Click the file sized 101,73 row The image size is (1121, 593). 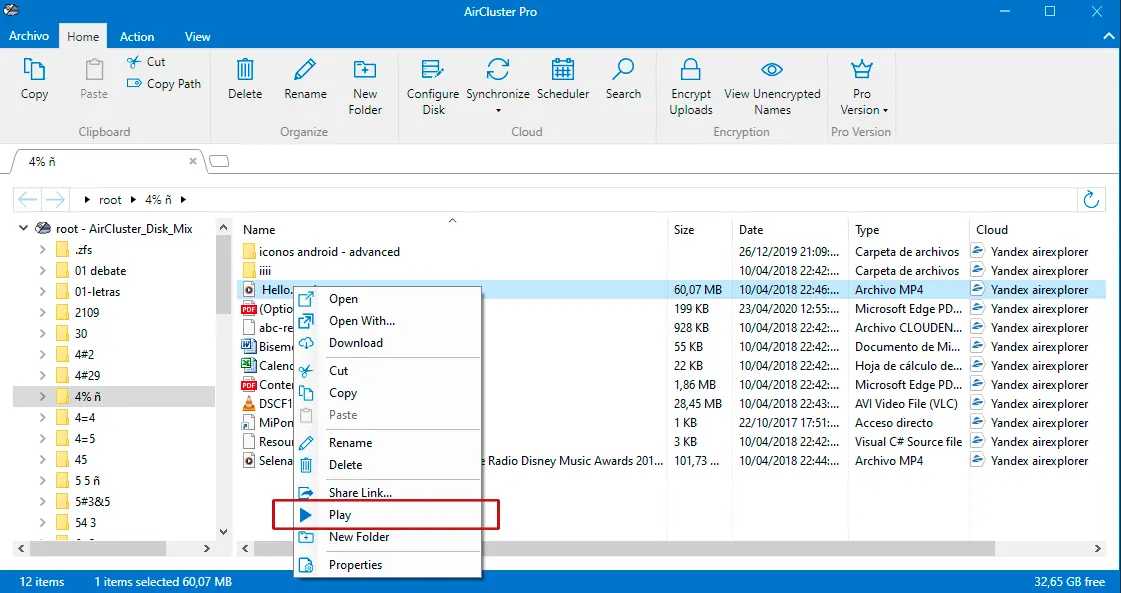pyautogui.click(x=671, y=461)
